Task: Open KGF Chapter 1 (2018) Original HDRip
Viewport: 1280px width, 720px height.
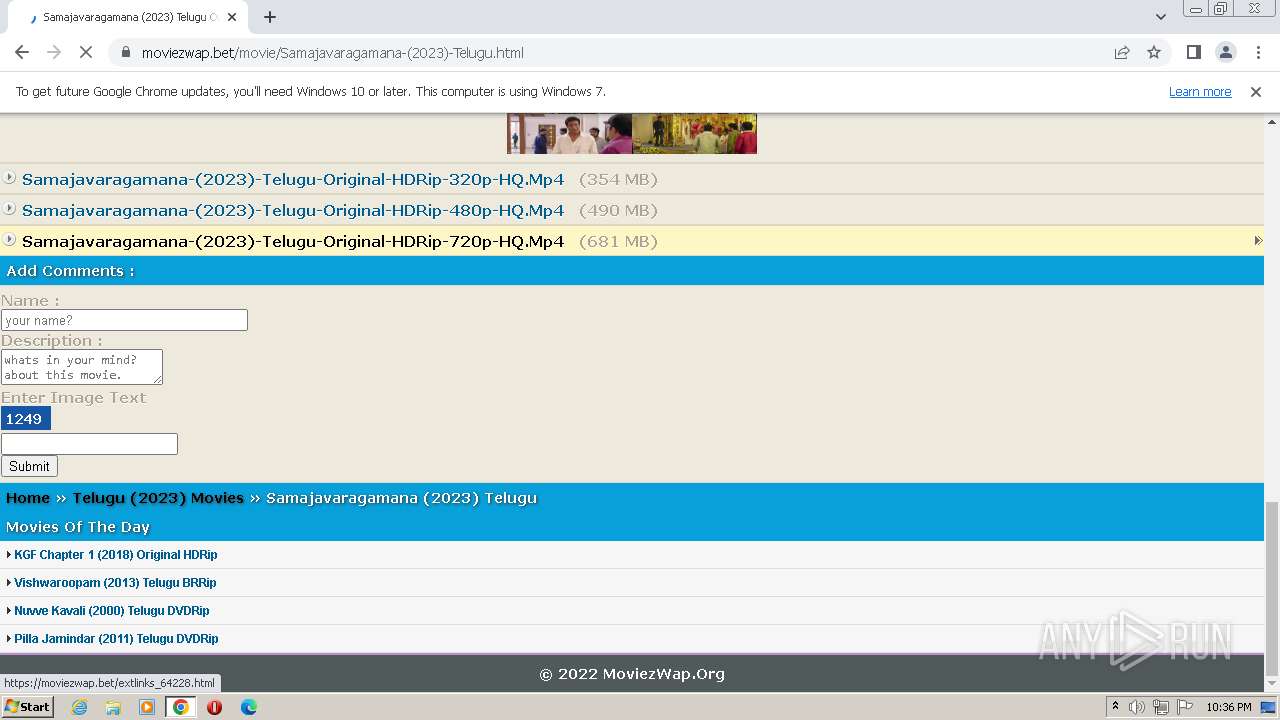Action: [115, 555]
